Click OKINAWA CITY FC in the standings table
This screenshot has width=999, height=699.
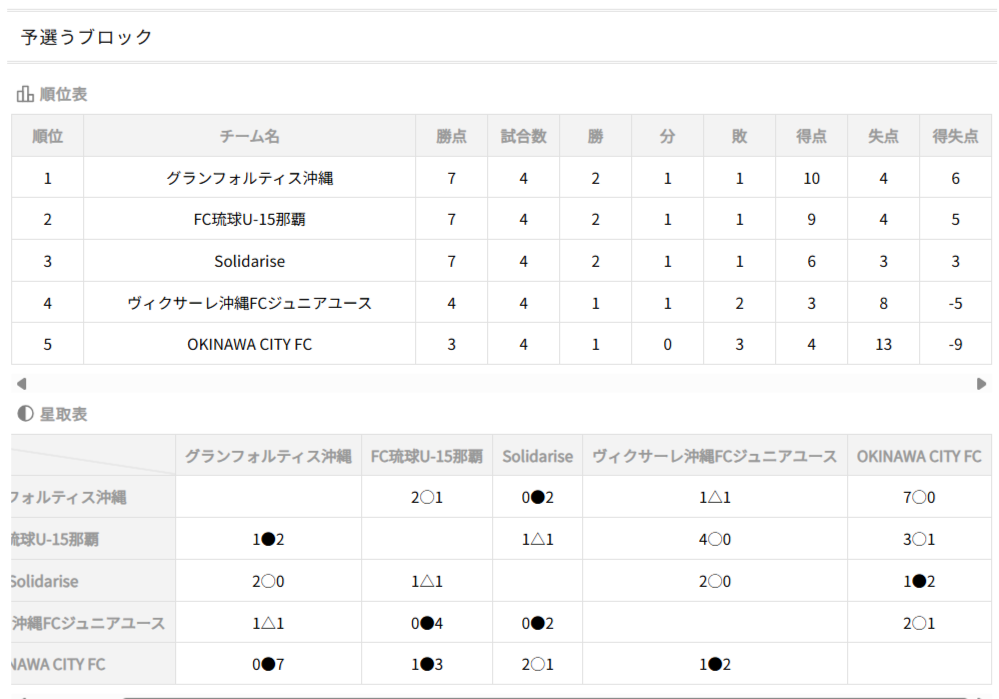[249, 344]
